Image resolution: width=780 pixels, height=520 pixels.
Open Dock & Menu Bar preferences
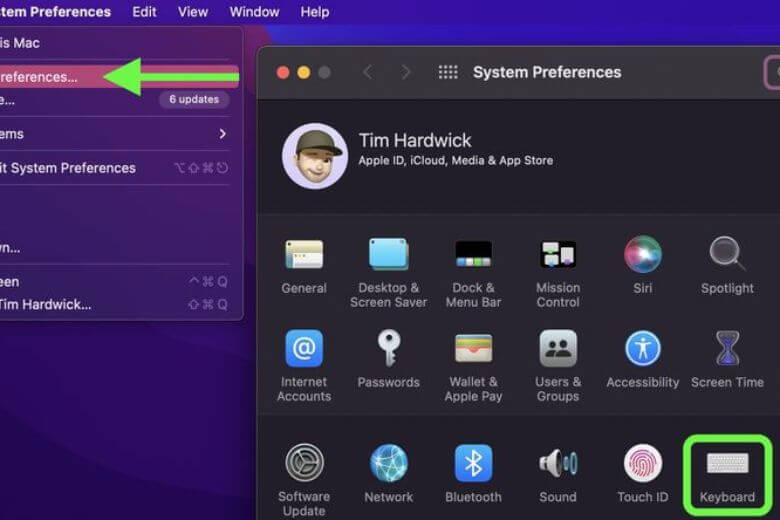pyautogui.click(x=473, y=256)
